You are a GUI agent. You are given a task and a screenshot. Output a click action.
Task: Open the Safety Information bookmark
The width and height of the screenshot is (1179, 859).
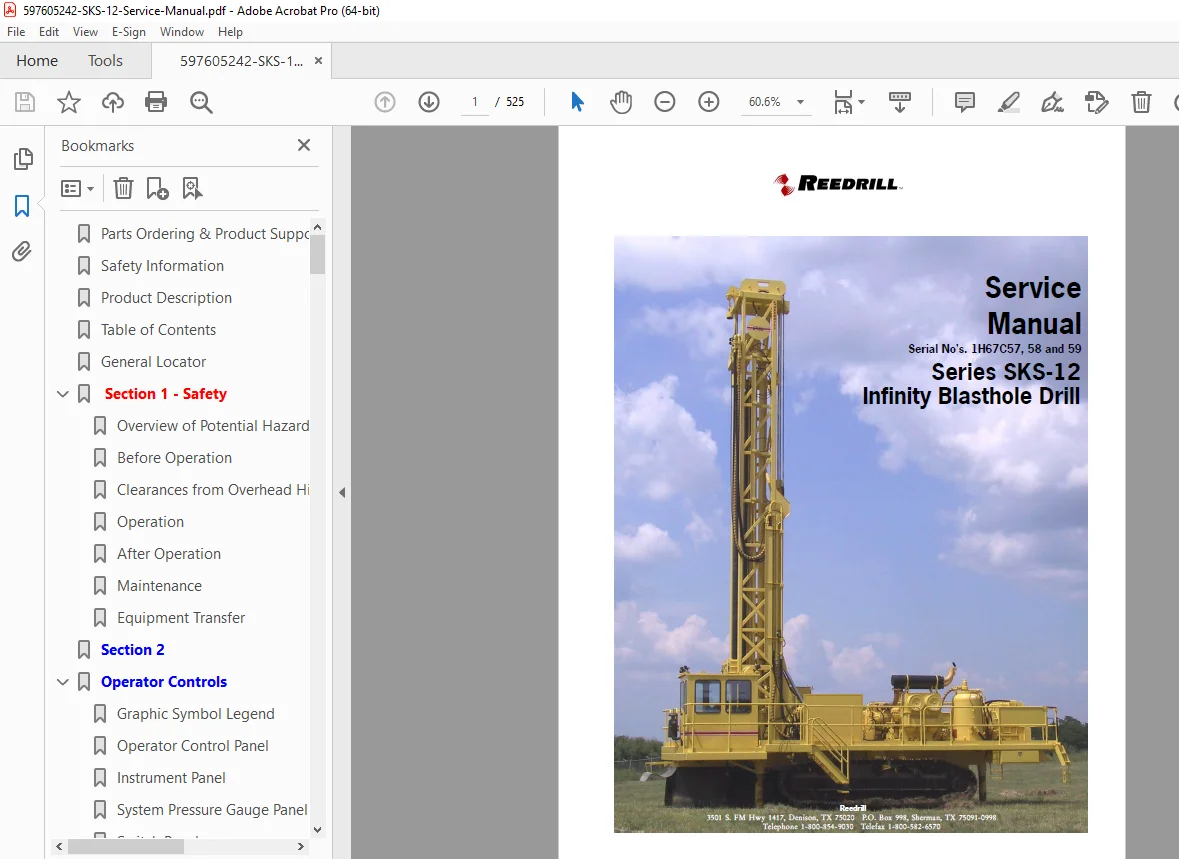point(162,266)
